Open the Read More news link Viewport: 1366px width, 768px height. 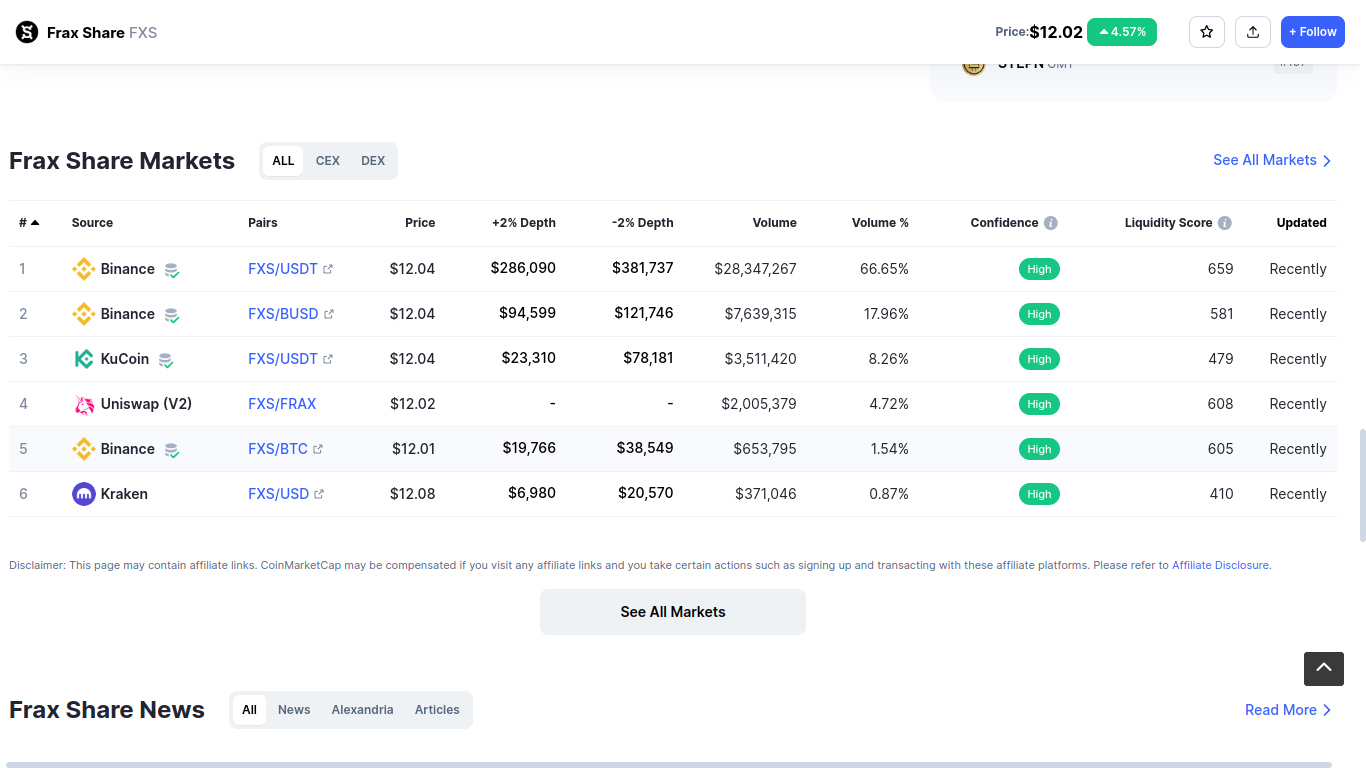(1288, 710)
